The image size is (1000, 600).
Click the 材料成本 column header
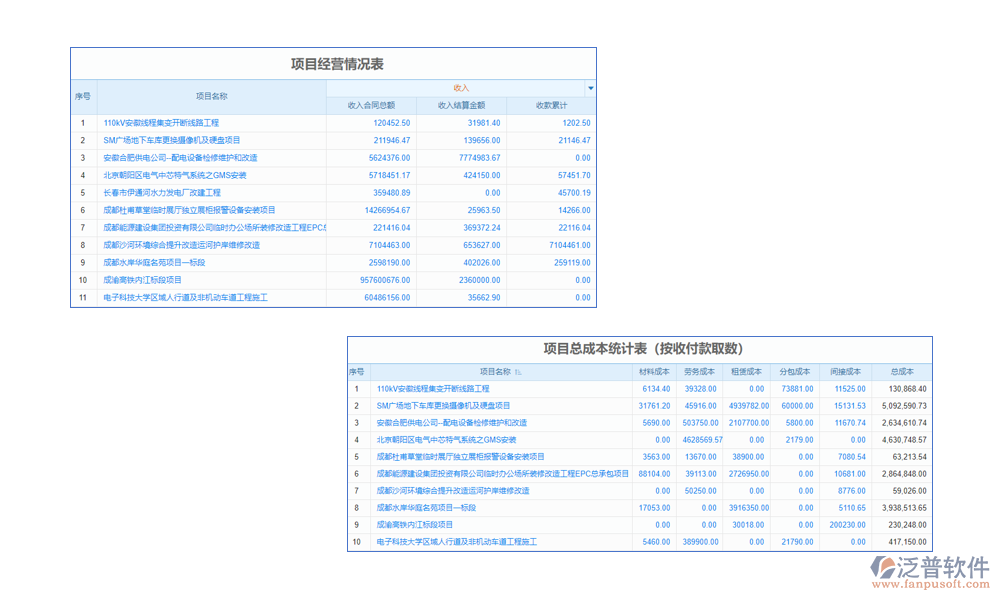(655, 371)
